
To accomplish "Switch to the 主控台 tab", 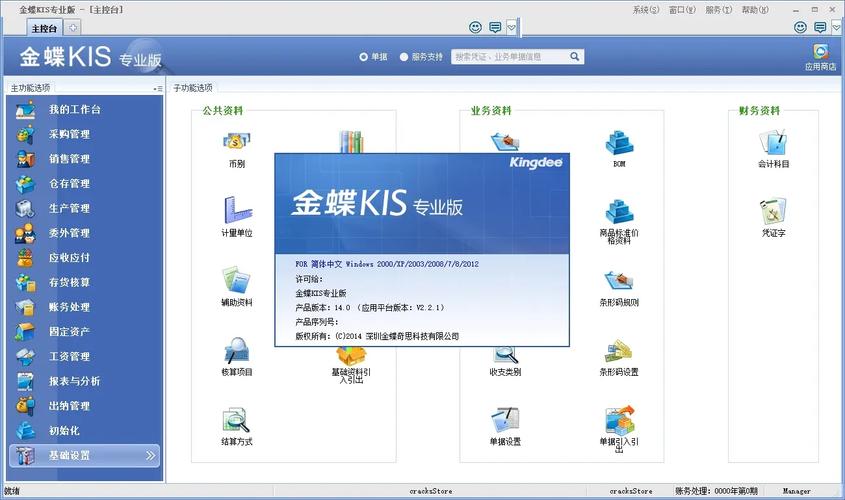I will (44, 27).
